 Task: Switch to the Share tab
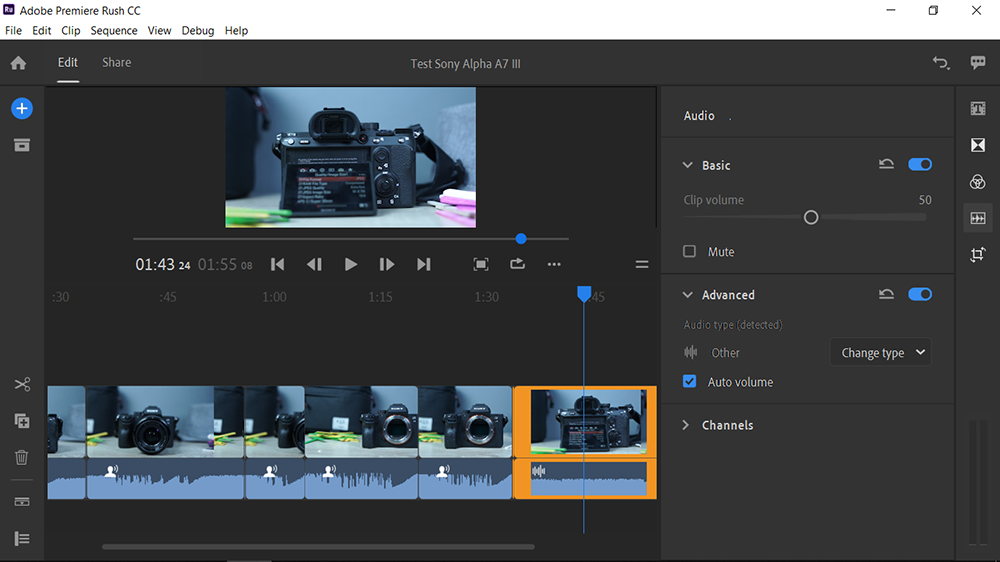[x=117, y=63]
